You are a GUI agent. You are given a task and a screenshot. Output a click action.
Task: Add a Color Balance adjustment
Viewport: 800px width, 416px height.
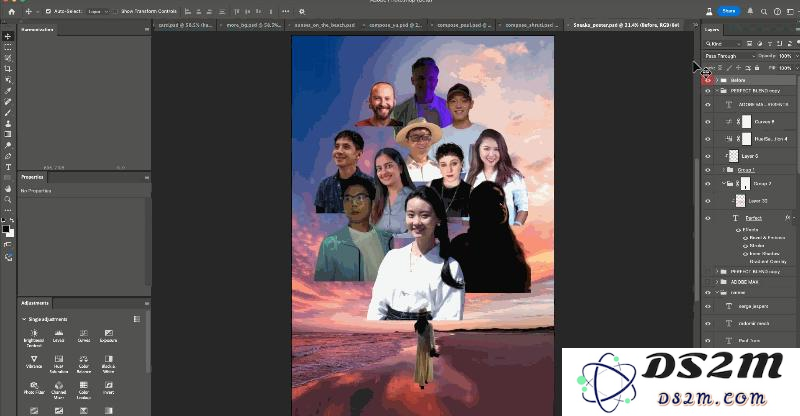tap(84, 364)
